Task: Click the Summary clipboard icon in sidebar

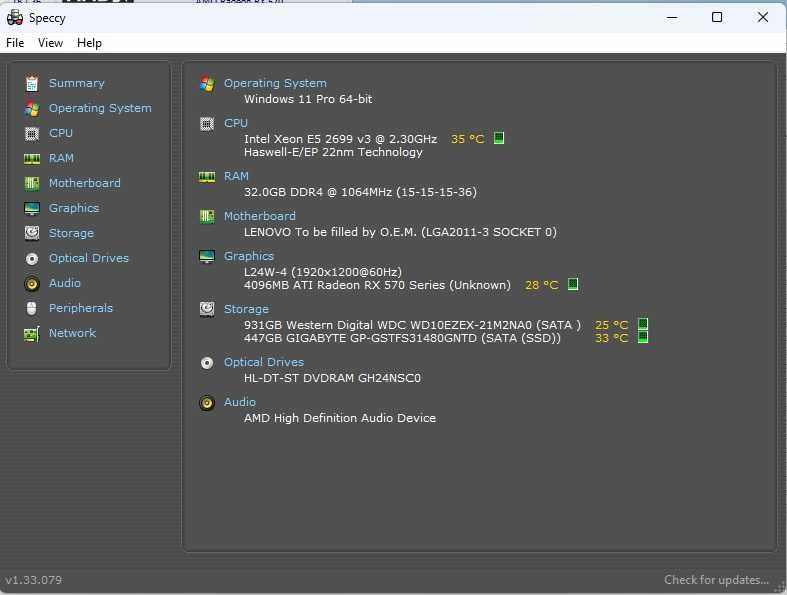Action: 32,83
